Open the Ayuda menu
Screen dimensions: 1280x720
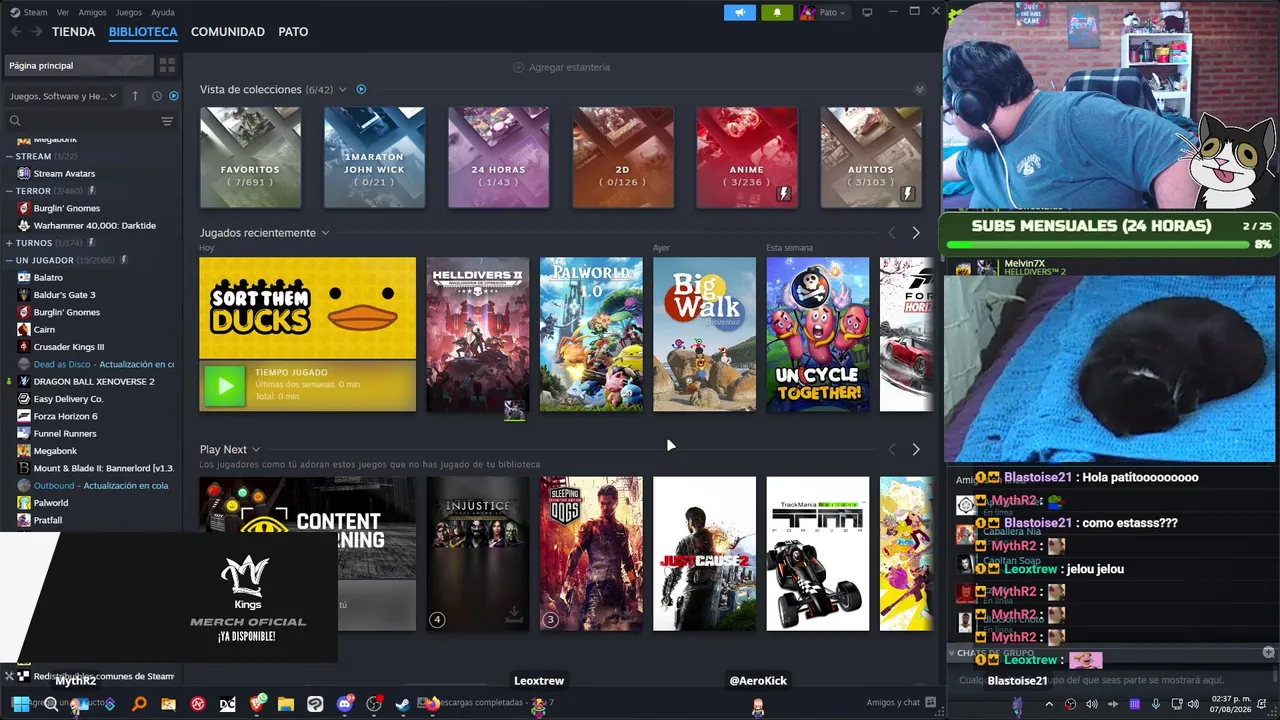pyautogui.click(x=163, y=12)
